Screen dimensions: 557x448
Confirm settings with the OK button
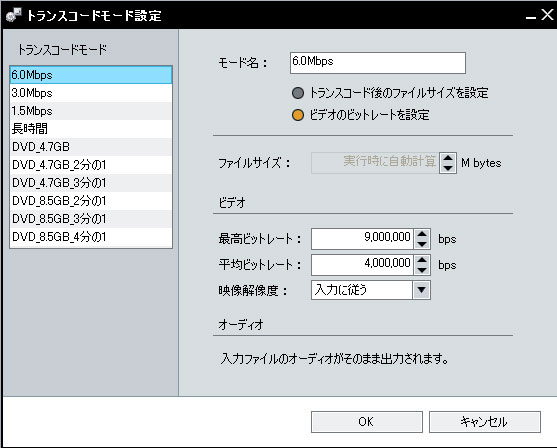367,422
